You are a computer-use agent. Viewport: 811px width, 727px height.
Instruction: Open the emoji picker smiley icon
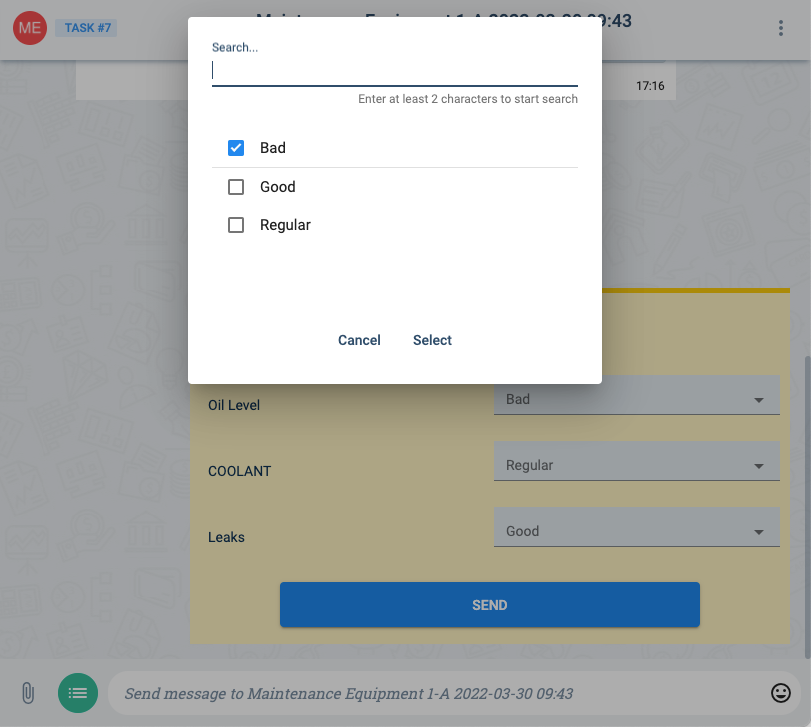[780, 693]
